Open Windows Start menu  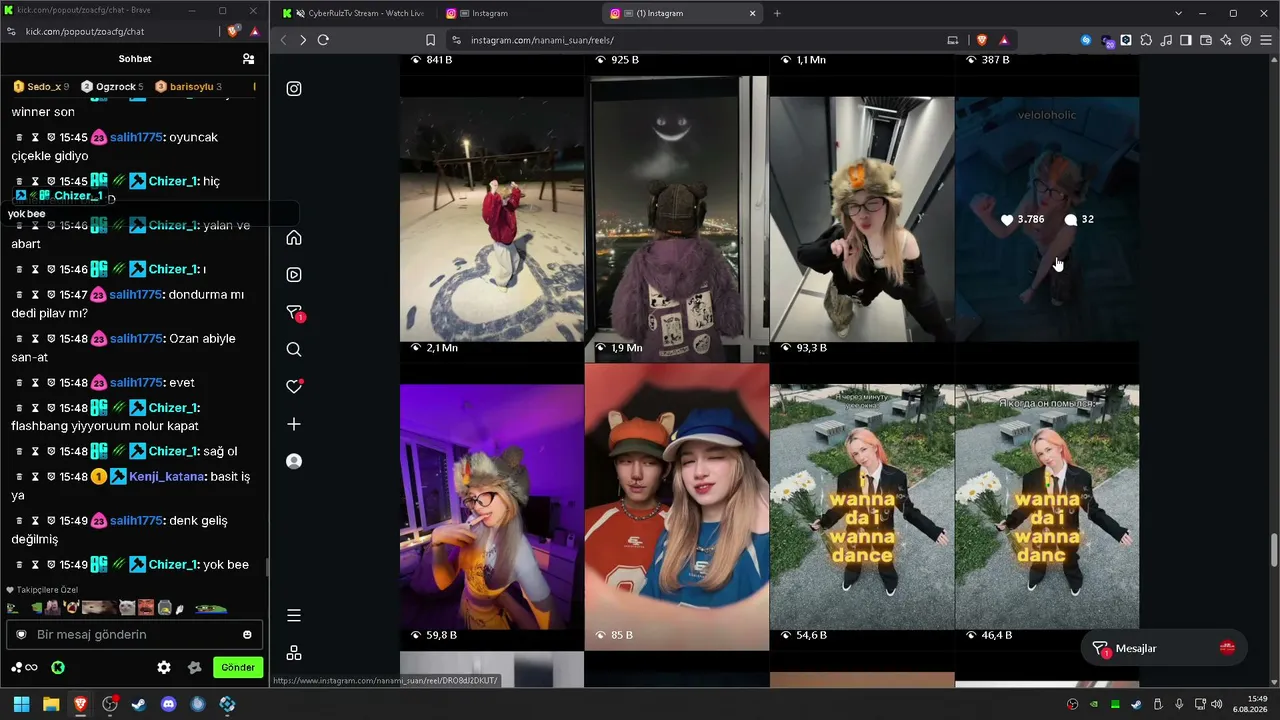[x=21, y=704]
